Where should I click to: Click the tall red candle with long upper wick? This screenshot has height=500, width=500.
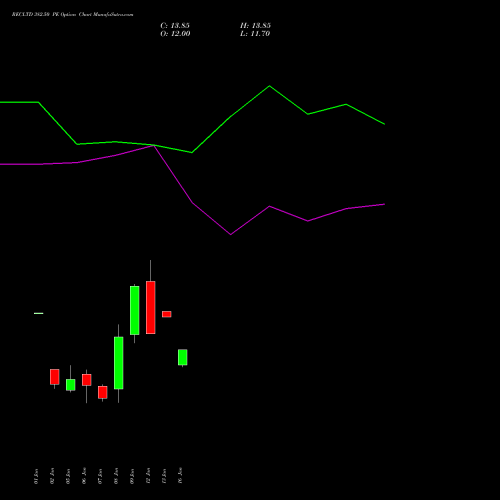pos(151,307)
